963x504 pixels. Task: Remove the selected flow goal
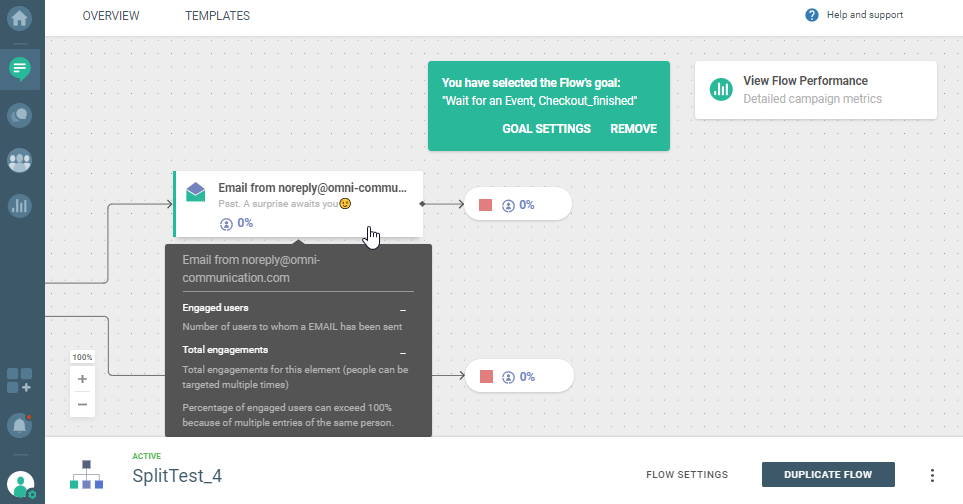(633, 129)
